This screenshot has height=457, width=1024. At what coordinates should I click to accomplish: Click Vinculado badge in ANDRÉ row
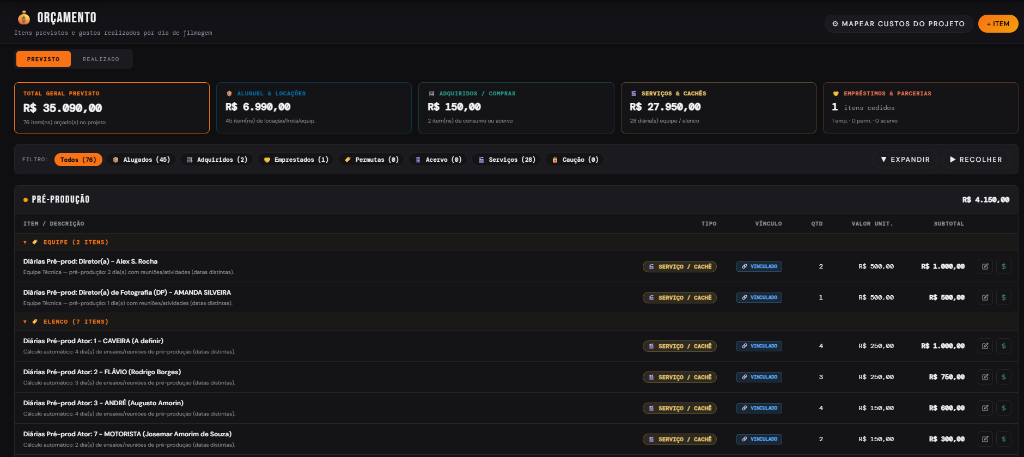[x=759, y=408]
